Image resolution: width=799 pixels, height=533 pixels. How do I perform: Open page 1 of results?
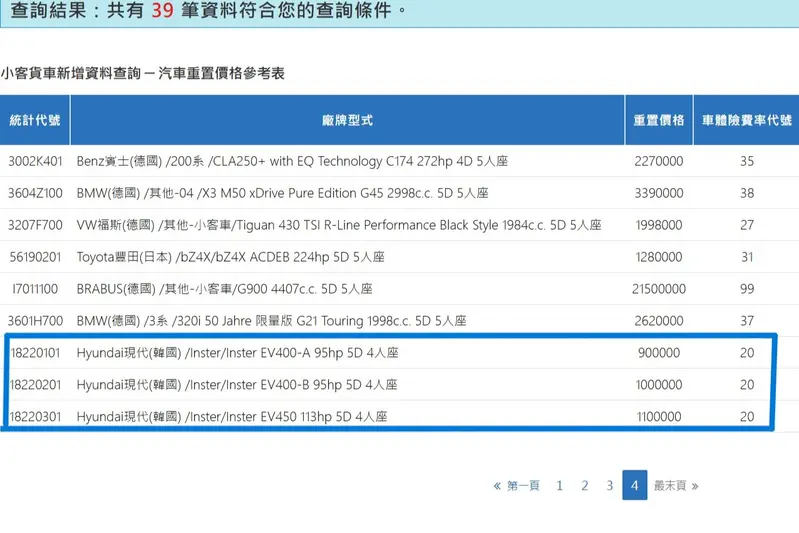click(x=559, y=486)
